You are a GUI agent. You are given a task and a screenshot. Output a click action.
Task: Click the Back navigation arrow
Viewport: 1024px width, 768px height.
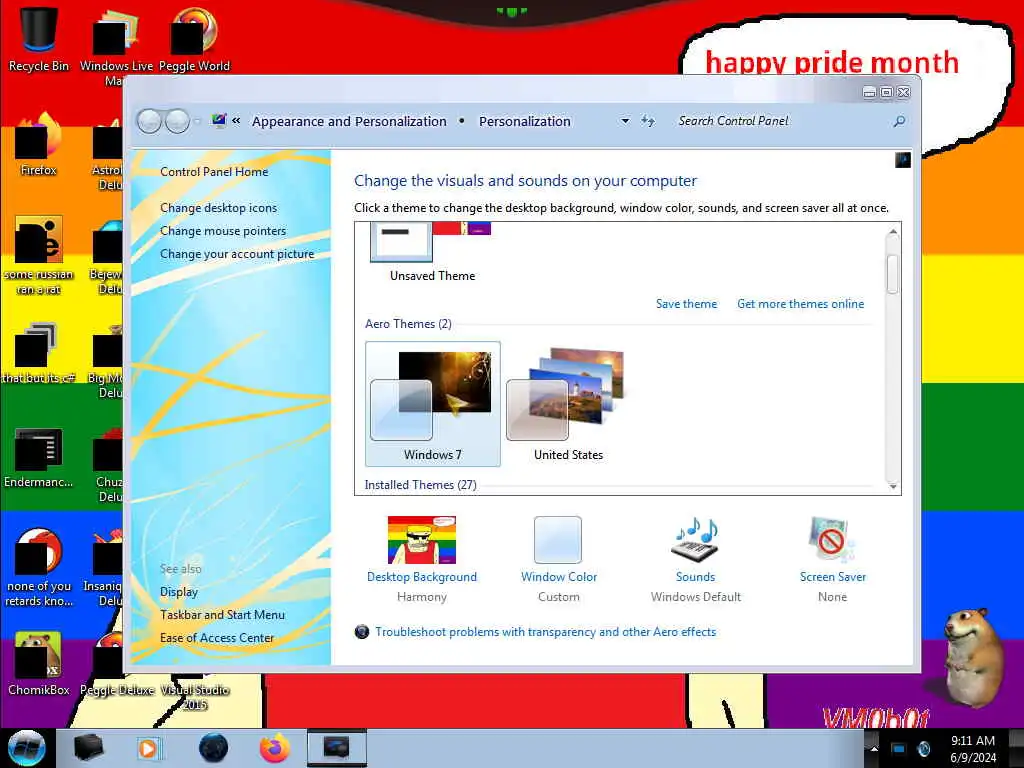(149, 121)
